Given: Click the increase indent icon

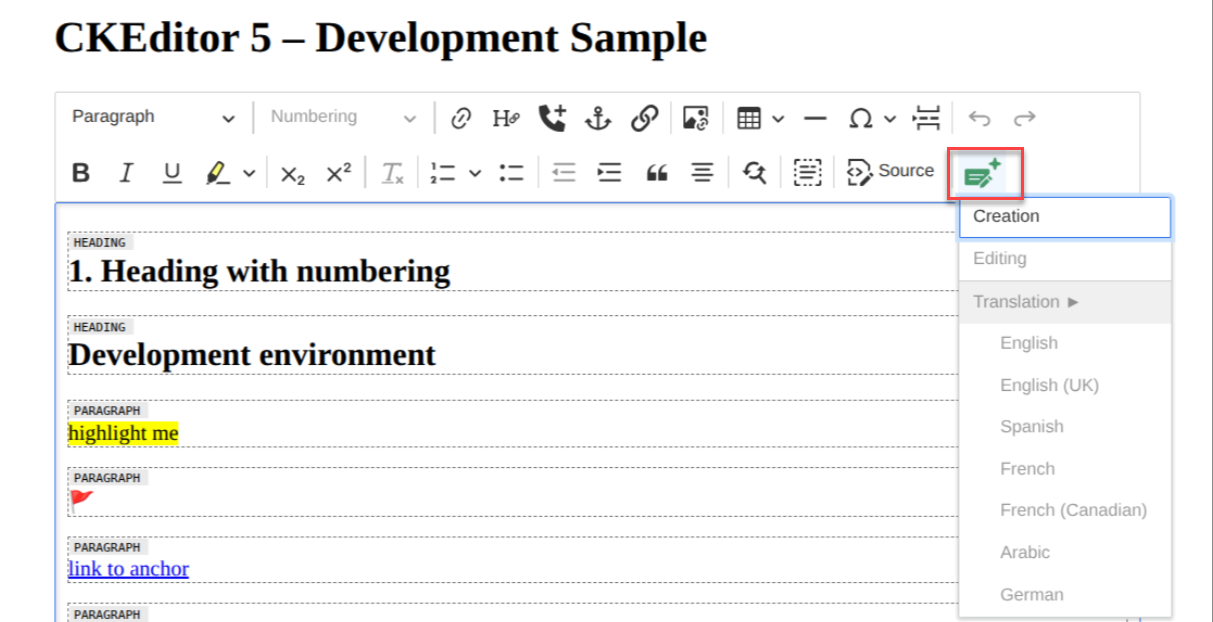Looking at the screenshot, I should pos(609,173).
